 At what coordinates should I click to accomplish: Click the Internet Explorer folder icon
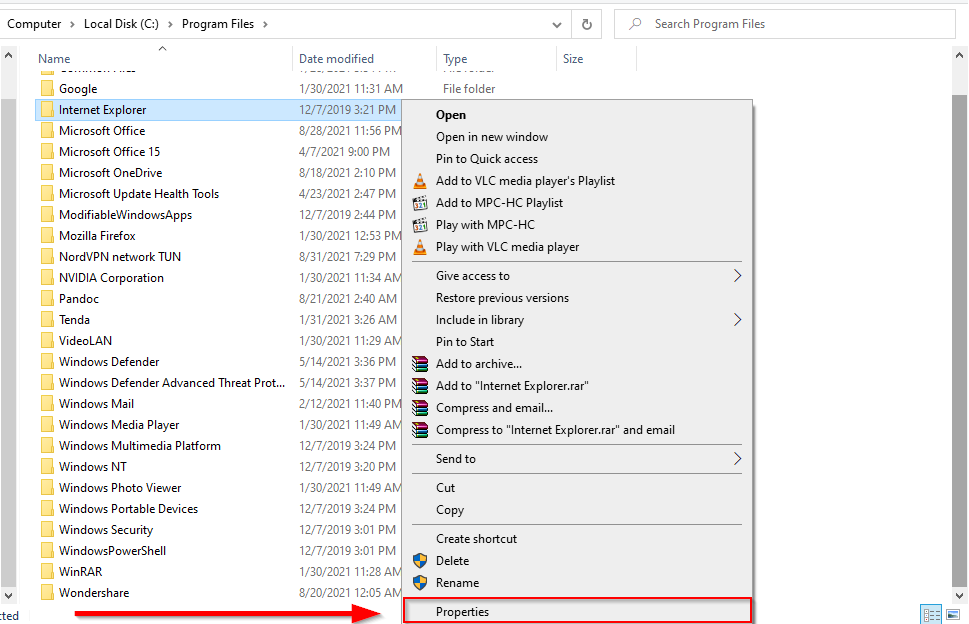tap(47, 110)
